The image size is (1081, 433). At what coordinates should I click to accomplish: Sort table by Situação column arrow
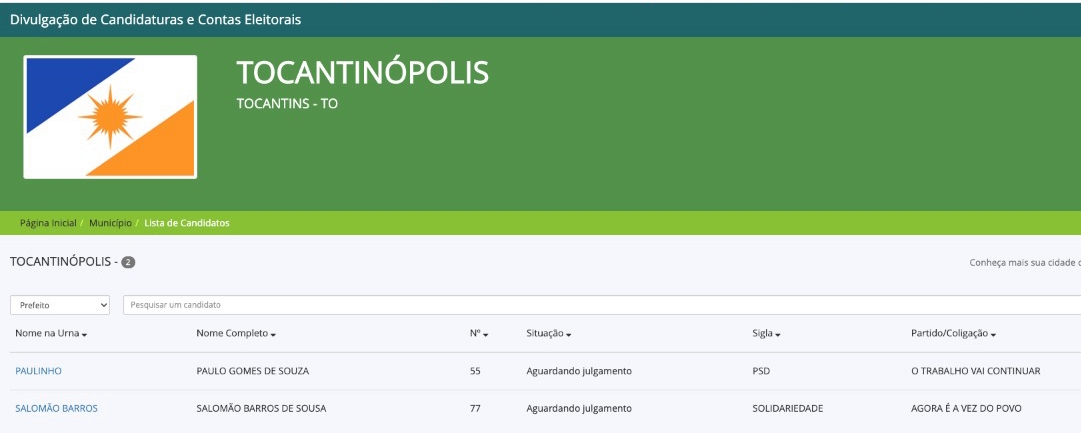569,334
